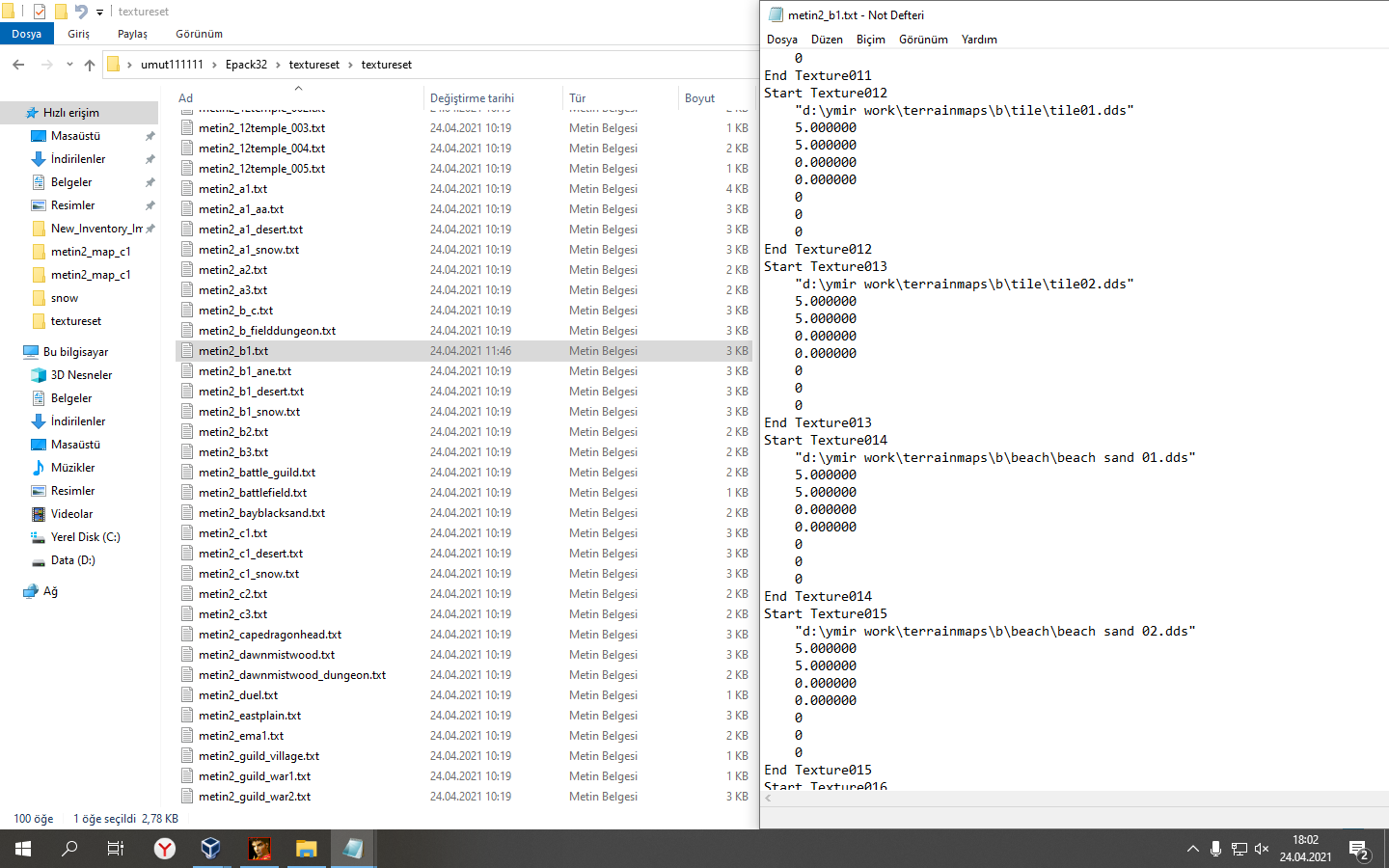This screenshot has height=868, width=1389.
Task: Go up one folder level with Up arrow
Action: (x=90, y=65)
